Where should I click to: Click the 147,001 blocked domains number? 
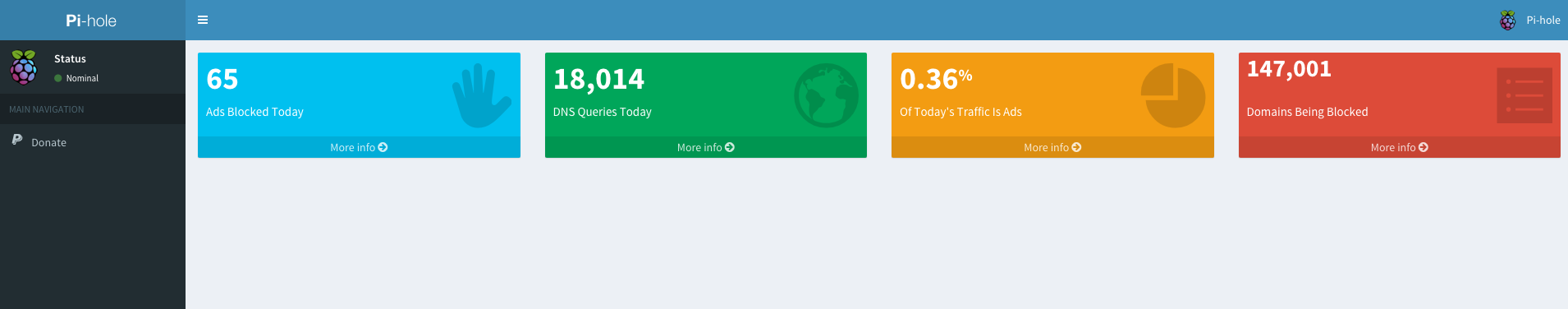tap(1289, 69)
